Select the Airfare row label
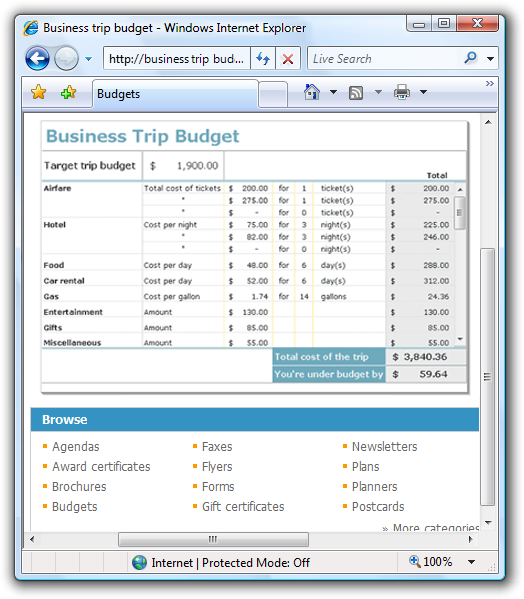 (57, 188)
